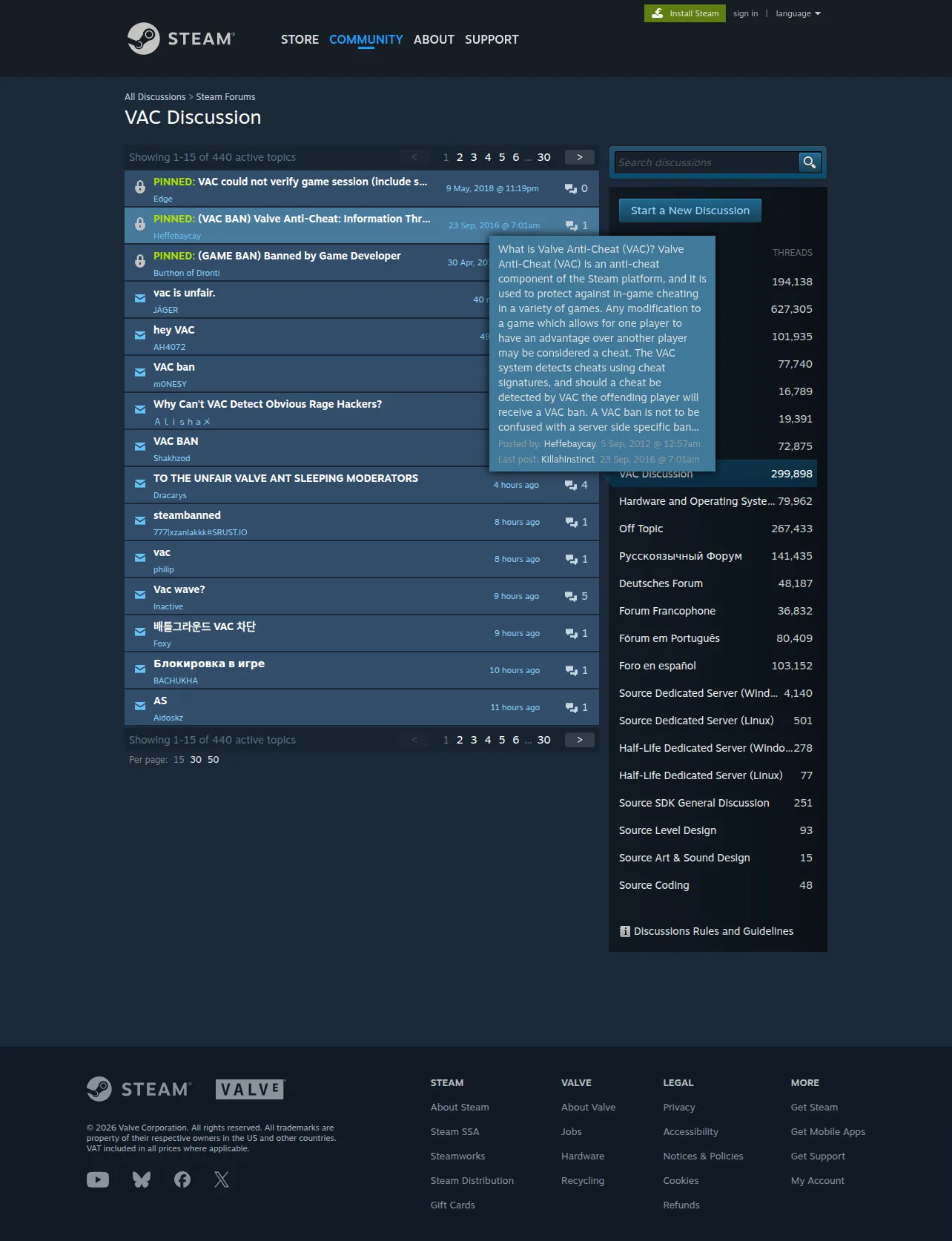Click the footer Refunds link
The height and width of the screenshot is (1241, 952).
[x=681, y=1205]
